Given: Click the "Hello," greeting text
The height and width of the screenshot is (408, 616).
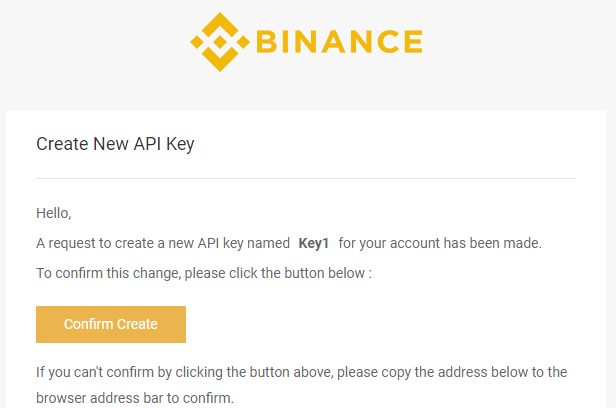Looking at the screenshot, I should point(53,213).
